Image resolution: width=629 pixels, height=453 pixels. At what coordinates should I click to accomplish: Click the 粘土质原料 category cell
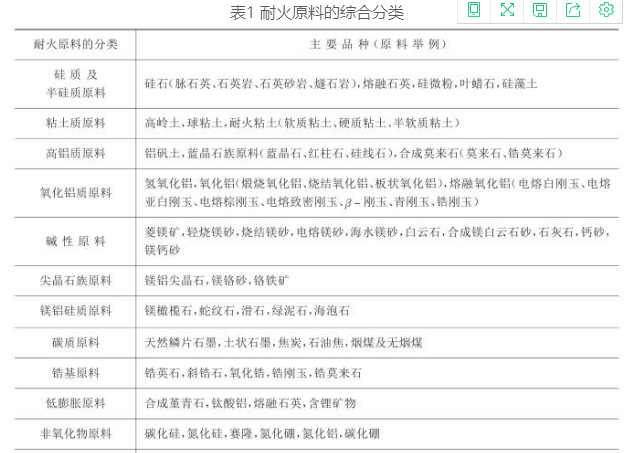coord(76,123)
